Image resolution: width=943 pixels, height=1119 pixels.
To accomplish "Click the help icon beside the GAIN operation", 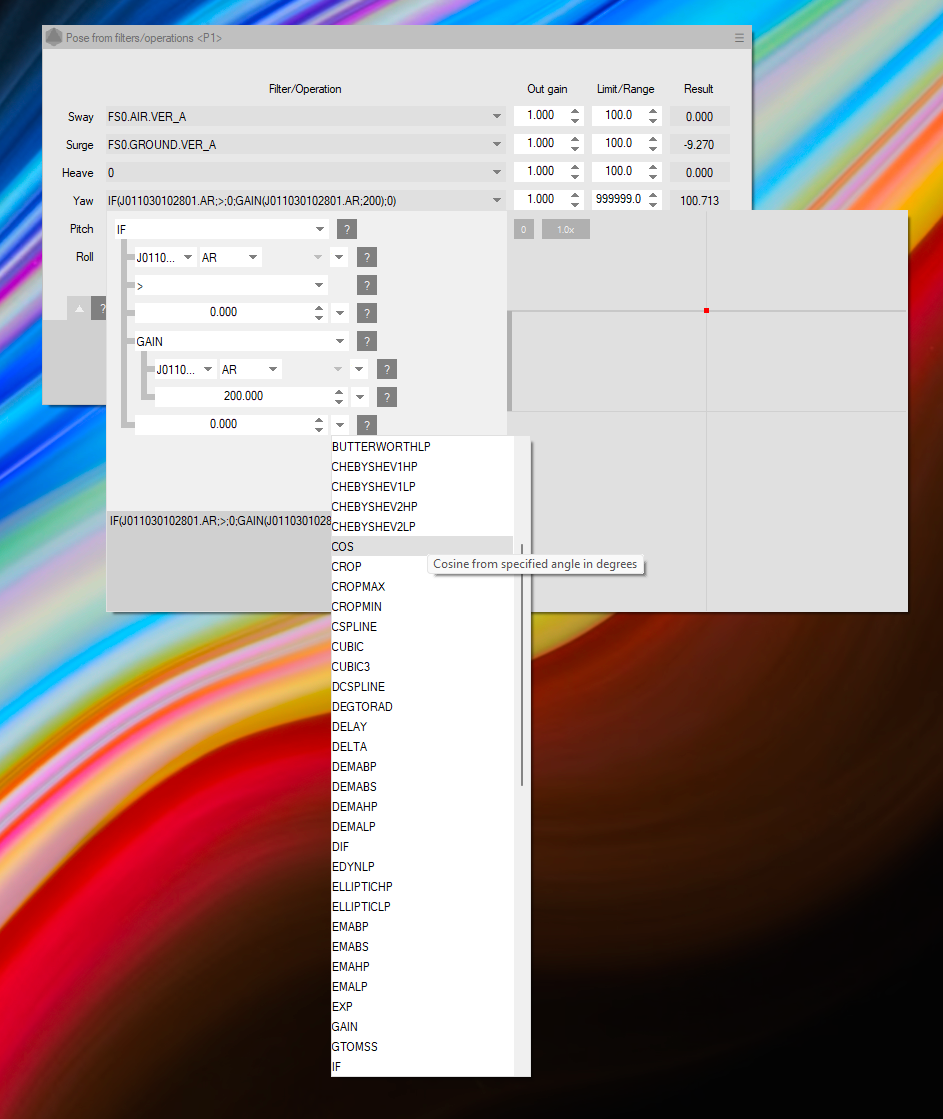I will [x=367, y=341].
